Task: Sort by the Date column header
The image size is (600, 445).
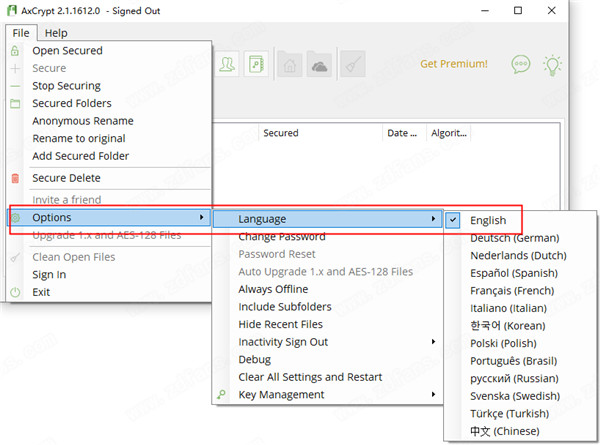Action: coord(402,133)
